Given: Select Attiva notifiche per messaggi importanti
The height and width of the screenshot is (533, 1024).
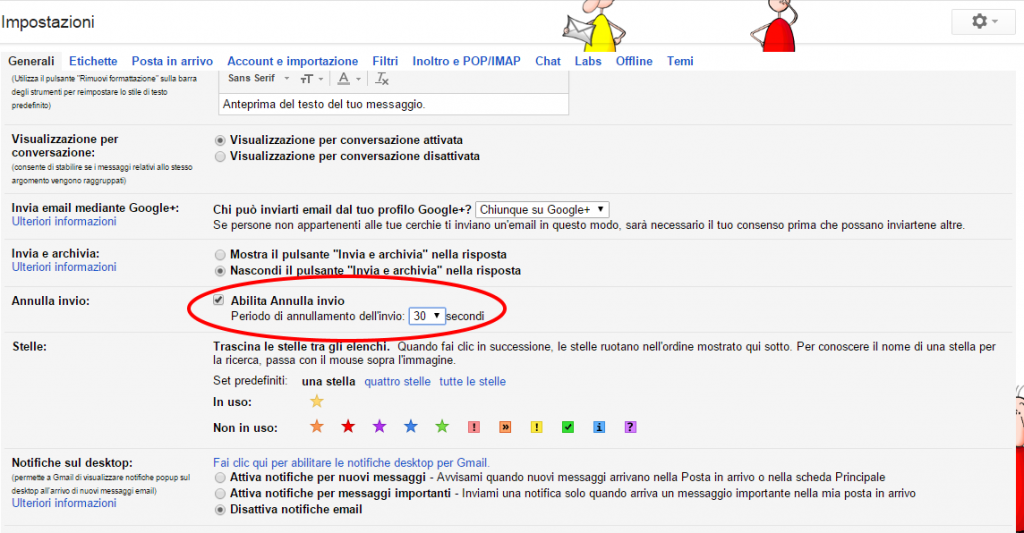Looking at the screenshot, I should [220, 494].
